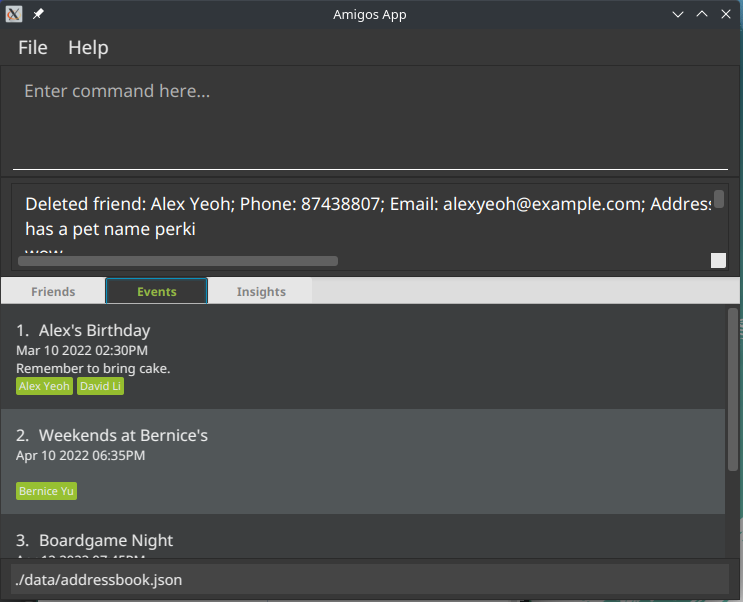Click the has a pet name perki line

click(110, 229)
